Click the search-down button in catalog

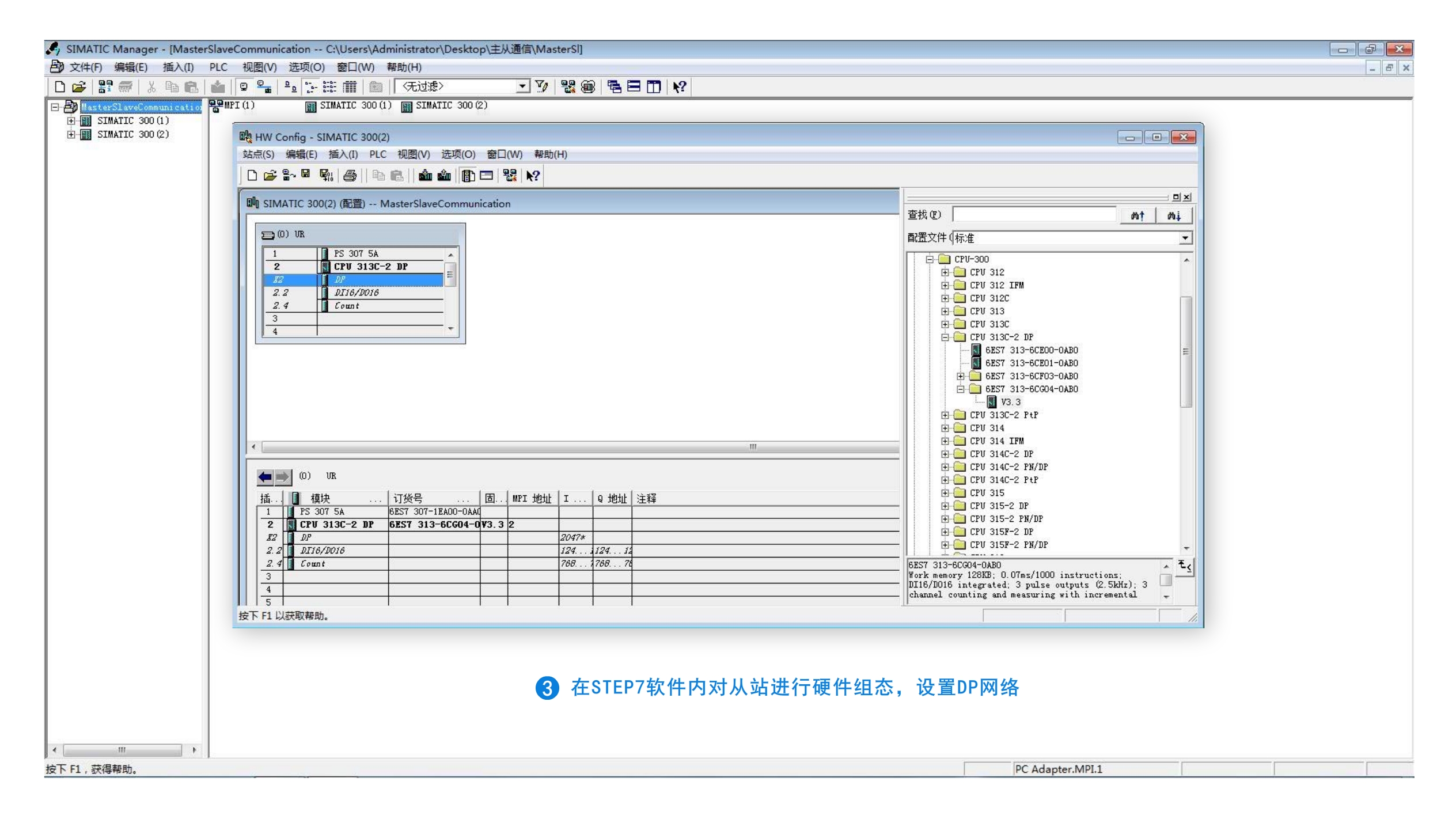pos(1174,215)
